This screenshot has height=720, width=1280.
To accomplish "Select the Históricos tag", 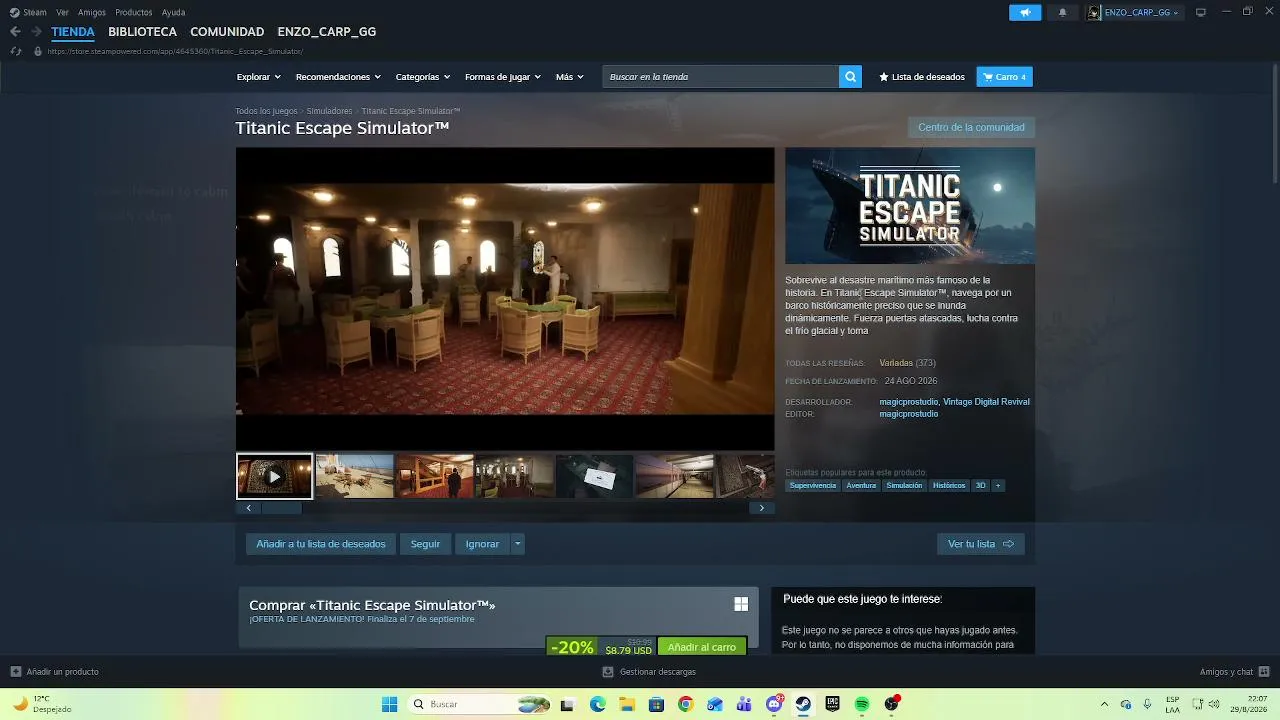I will tap(949, 486).
